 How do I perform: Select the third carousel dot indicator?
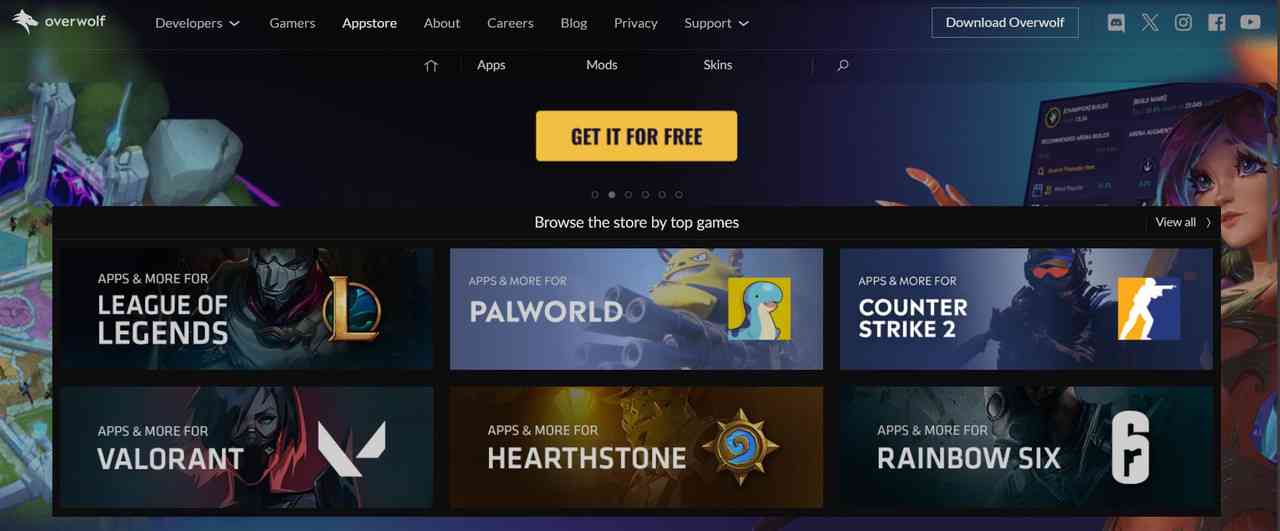tap(628, 195)
